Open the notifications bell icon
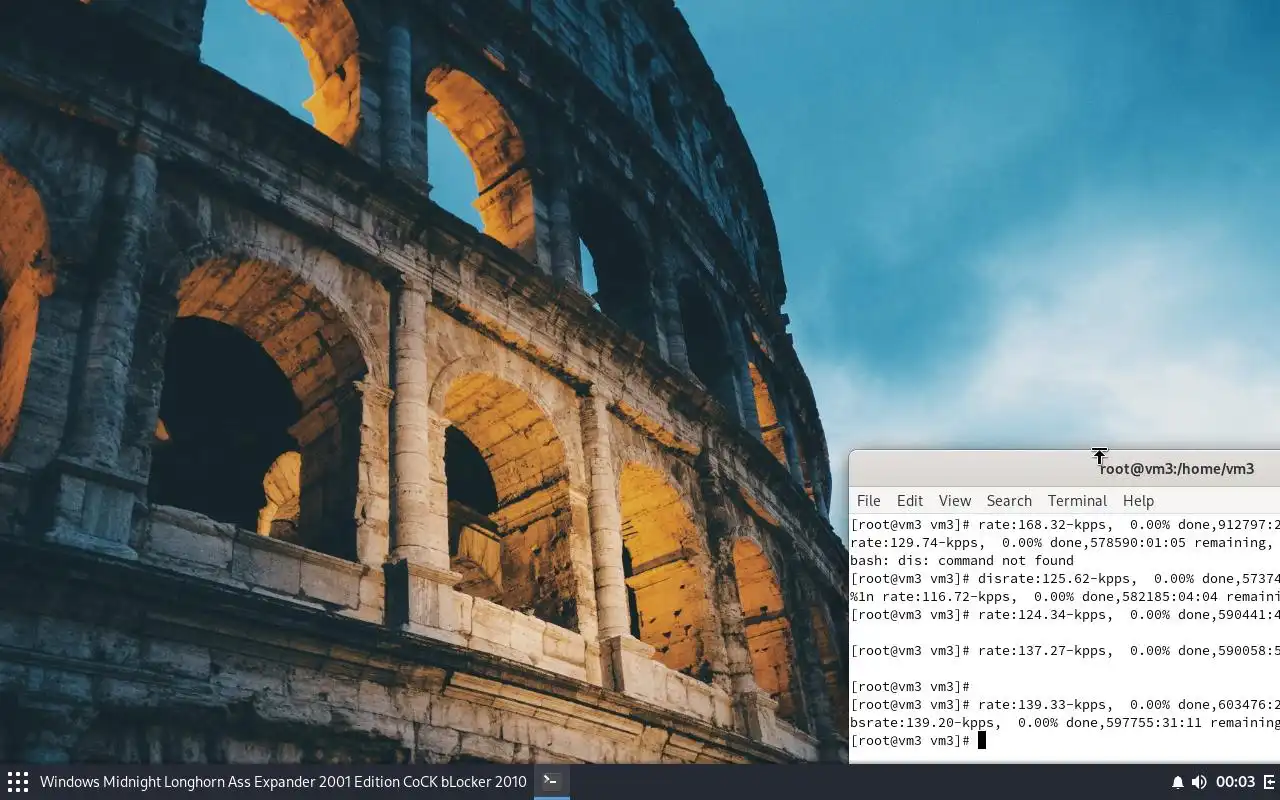Image resolution: width=1280 pixels, height=800 pixels. [1177, 782]
